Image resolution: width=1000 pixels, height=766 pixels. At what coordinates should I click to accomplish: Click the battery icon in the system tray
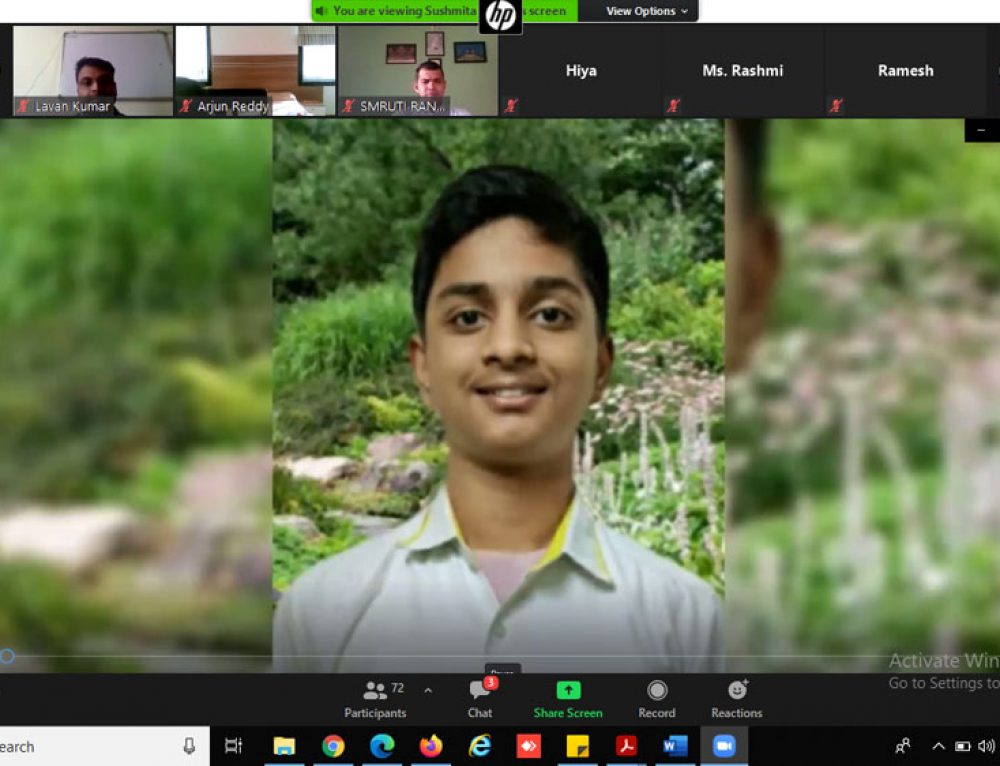(x=962, y=746)
